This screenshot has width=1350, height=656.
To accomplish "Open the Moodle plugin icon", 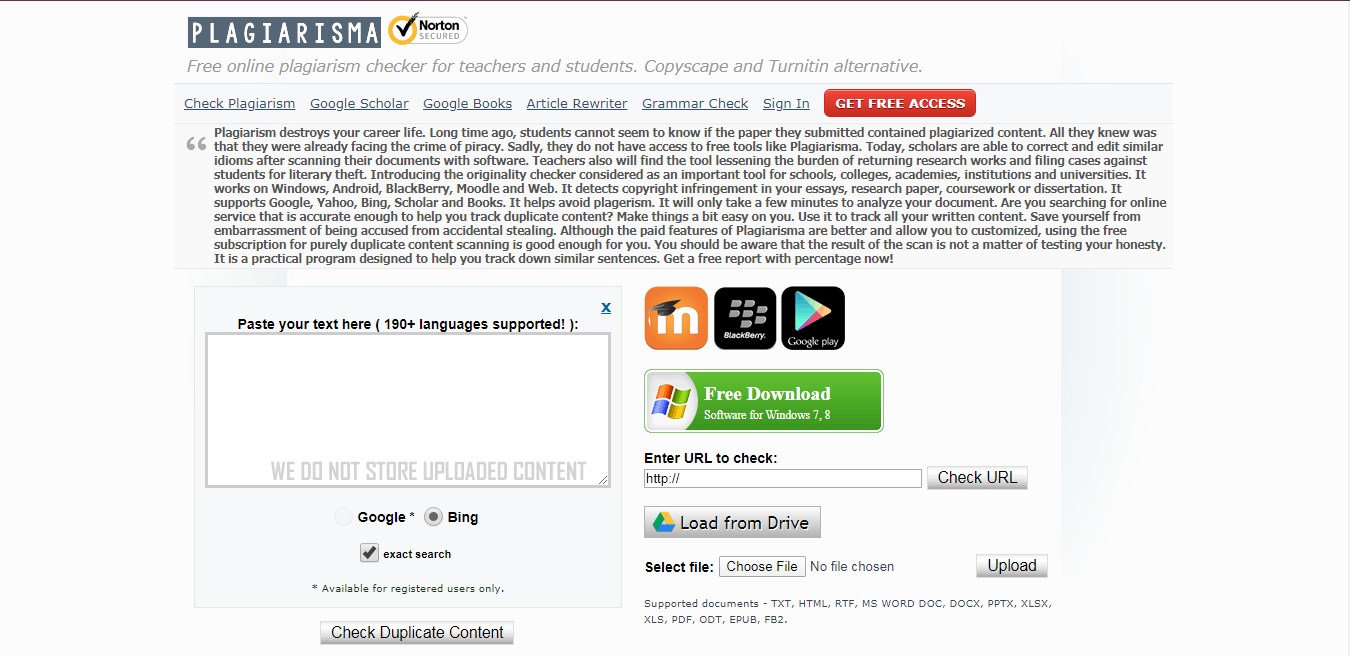I will click(x=676, y=318).
